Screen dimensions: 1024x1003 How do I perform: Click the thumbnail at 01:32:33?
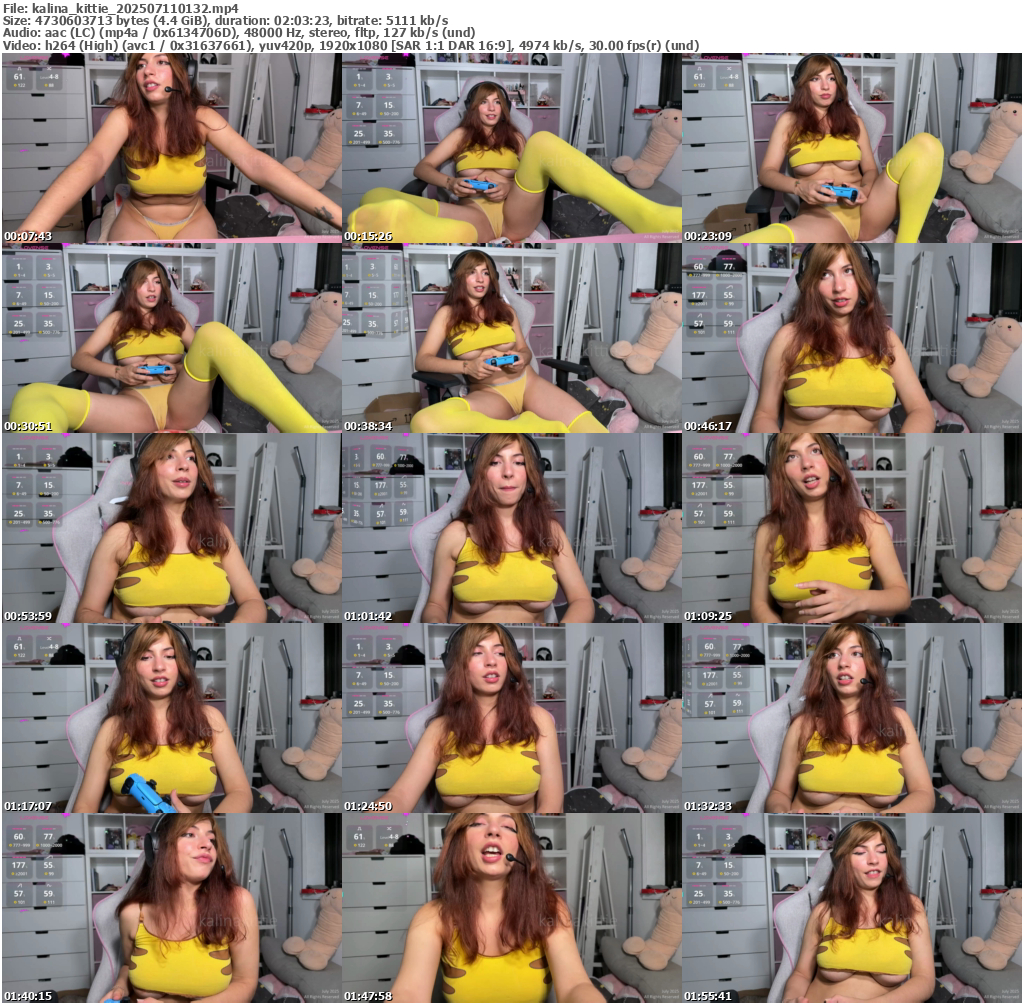point(851,718)
